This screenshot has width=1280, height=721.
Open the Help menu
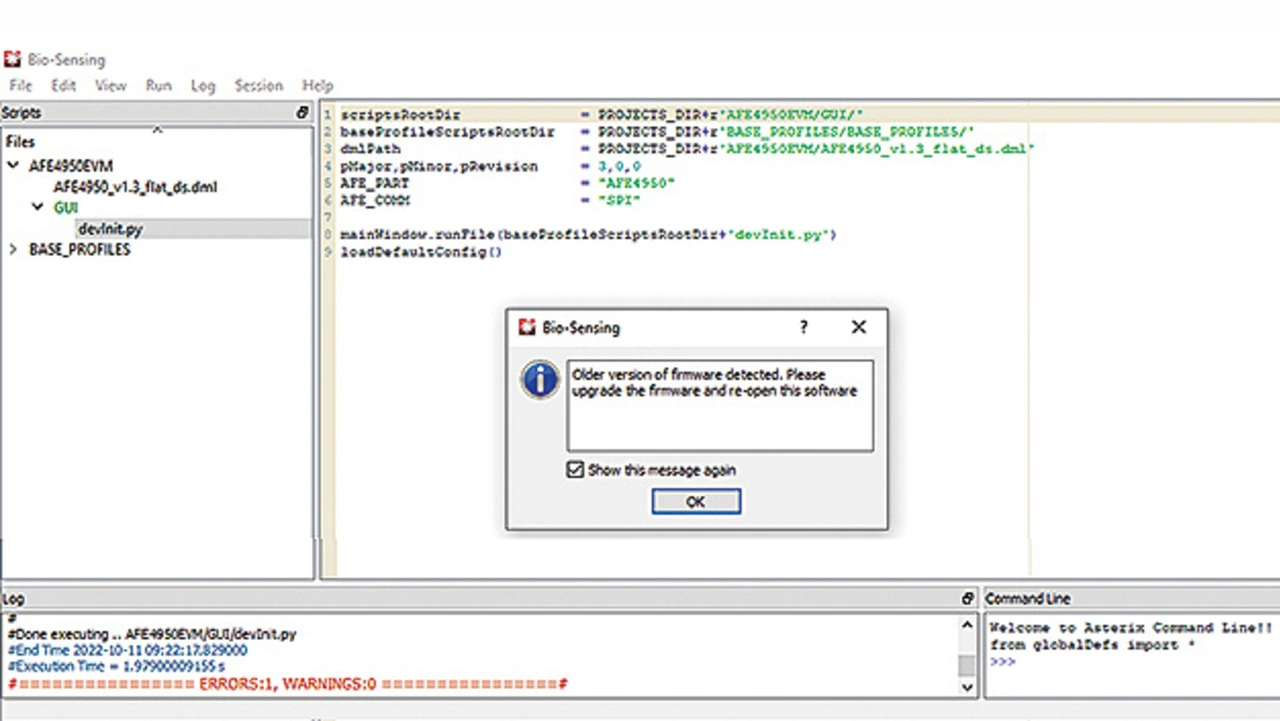tap(317, 86)
